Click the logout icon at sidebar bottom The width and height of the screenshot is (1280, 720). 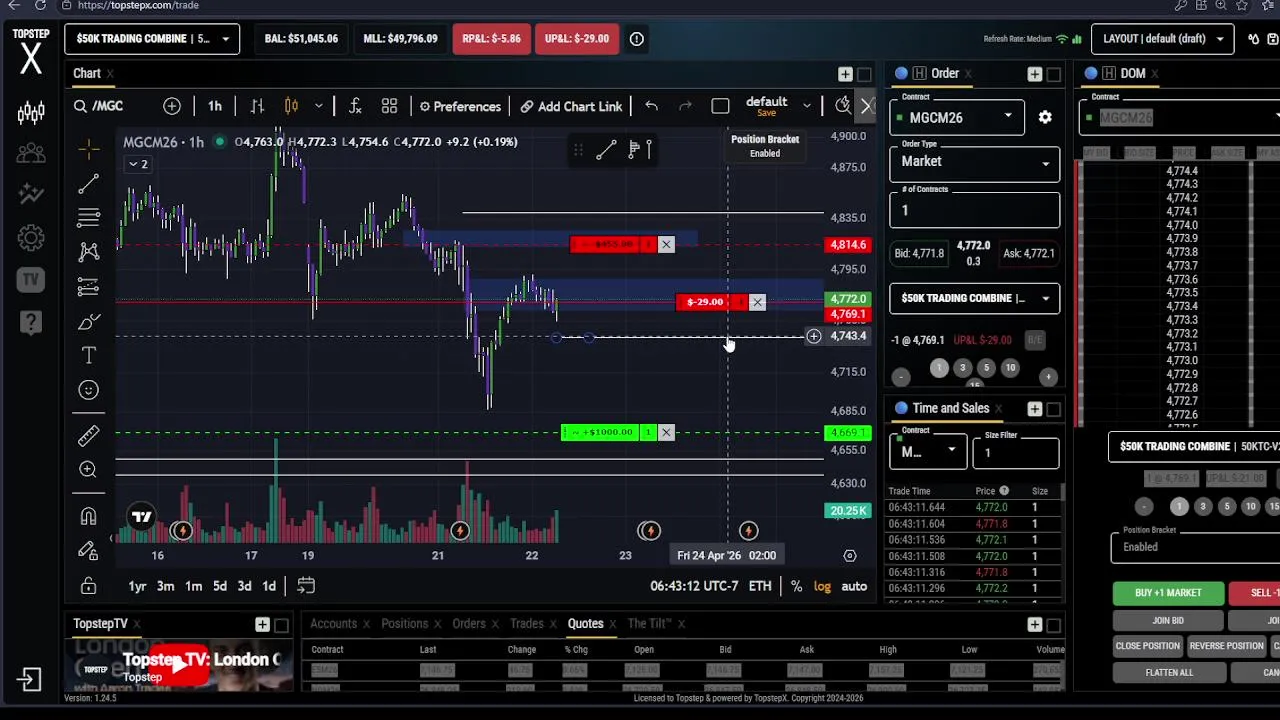[x=29, y=680]
